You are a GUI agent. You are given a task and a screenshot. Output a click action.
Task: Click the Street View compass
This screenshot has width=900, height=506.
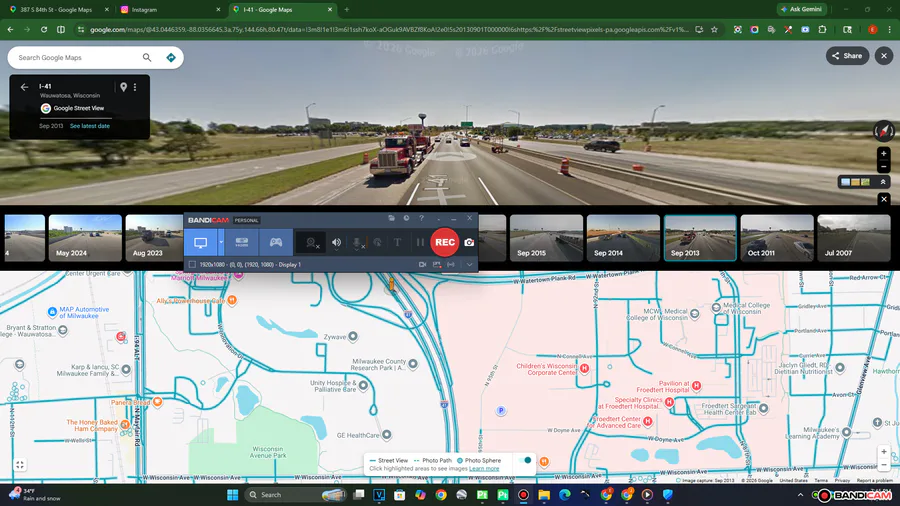pyautogui.click(x=884, y=131)
